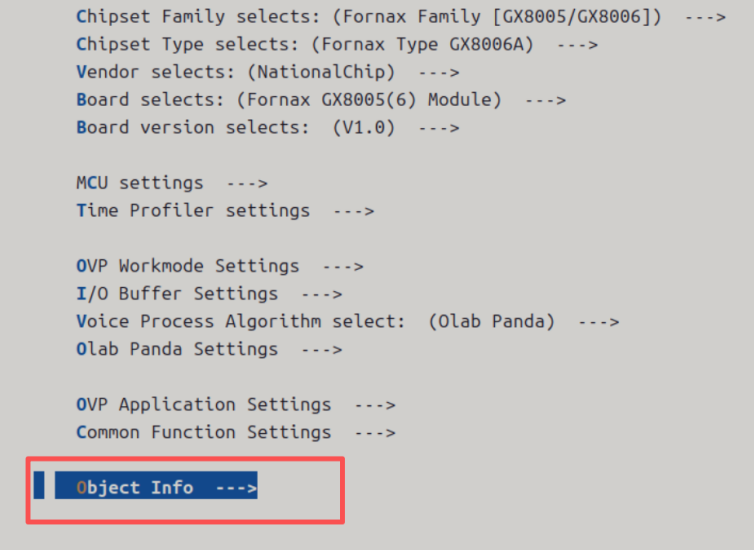This screenshot has height=550, width=754.
Task: Click arrow next to Object Info
Action: pyautogui.click(x=236, y=488)
